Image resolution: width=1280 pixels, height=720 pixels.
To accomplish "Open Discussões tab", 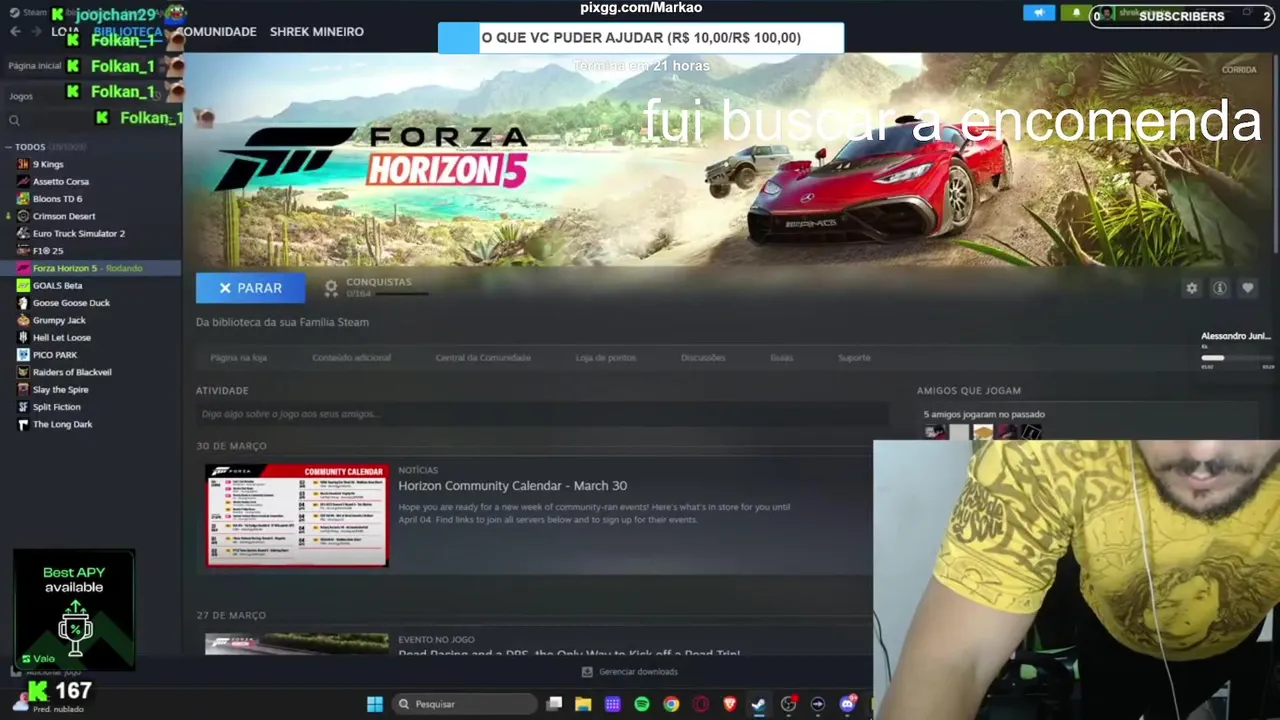I will 703,357.
